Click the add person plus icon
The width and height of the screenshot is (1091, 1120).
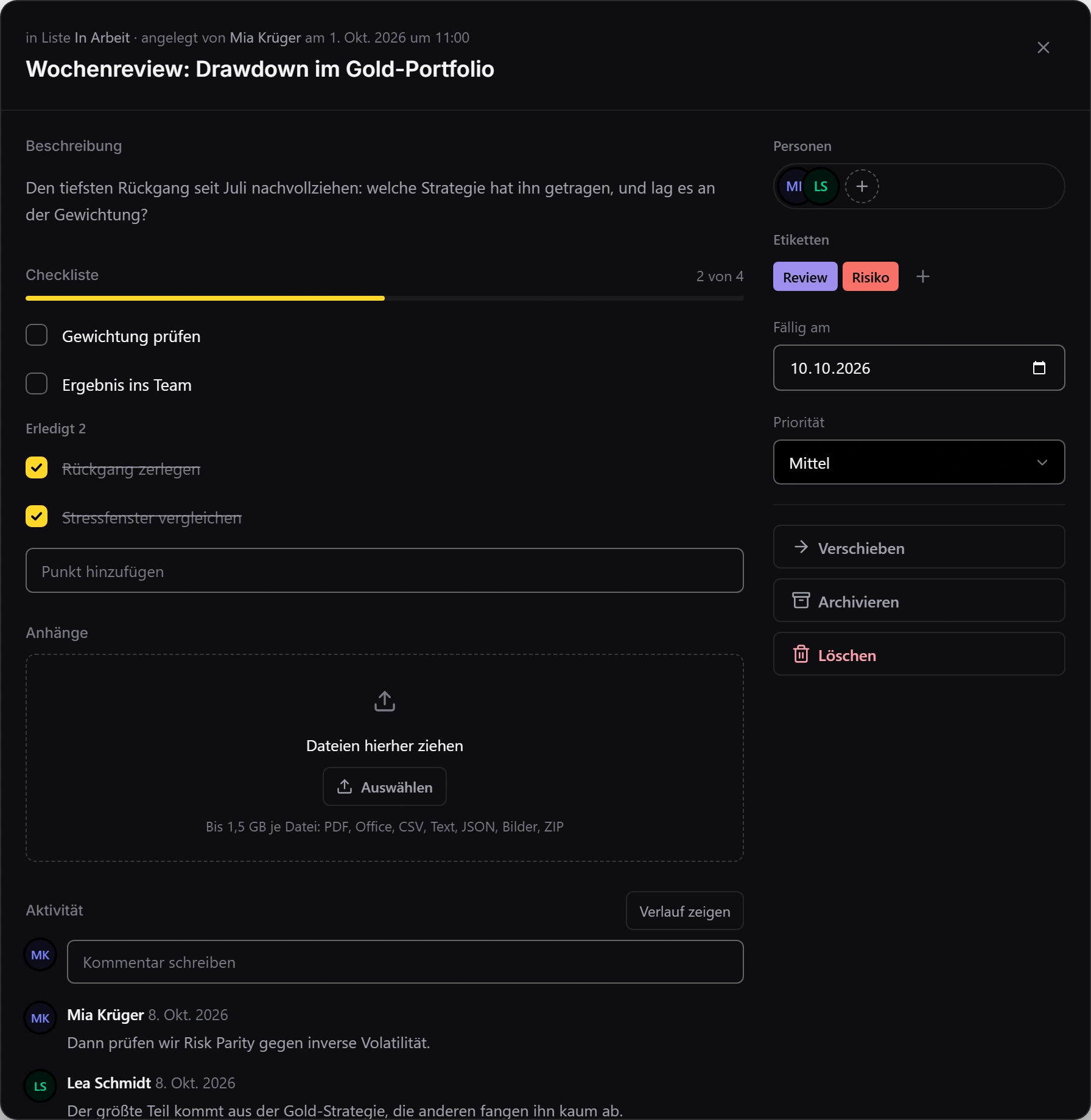pyautogui.click(x=861, y=186)
